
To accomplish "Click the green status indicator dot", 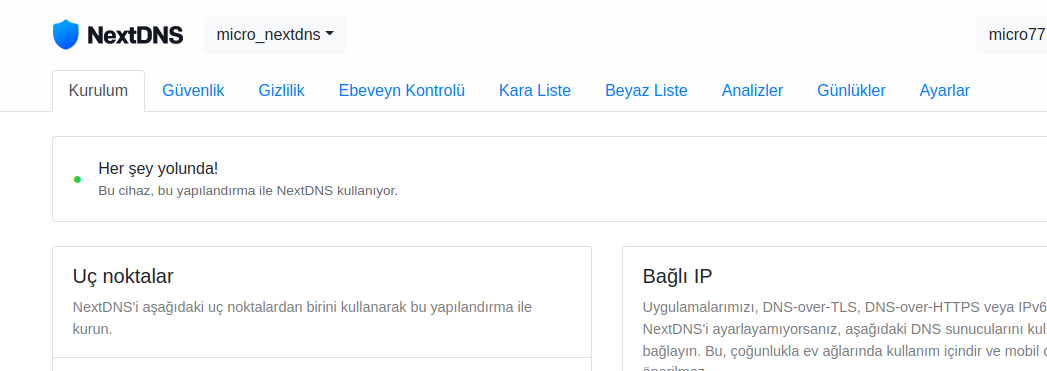I will (77, 179).
